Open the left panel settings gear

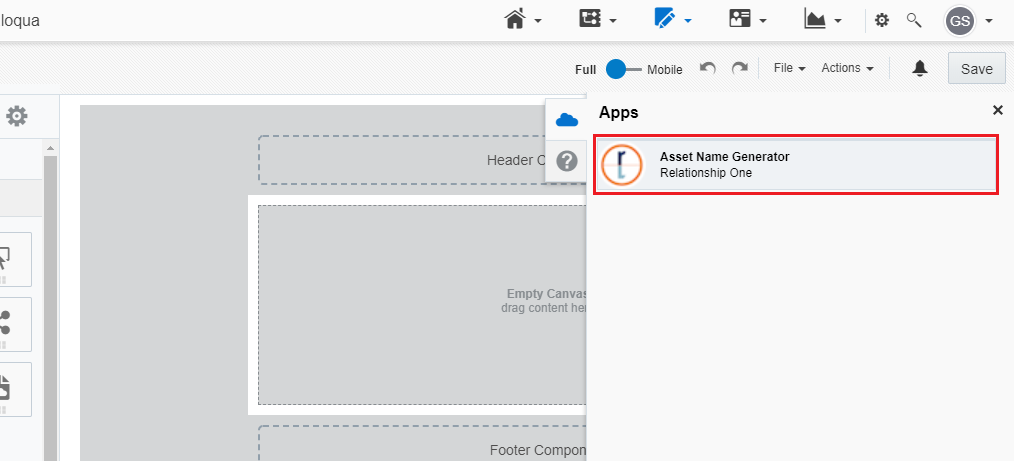click(17, 116)
